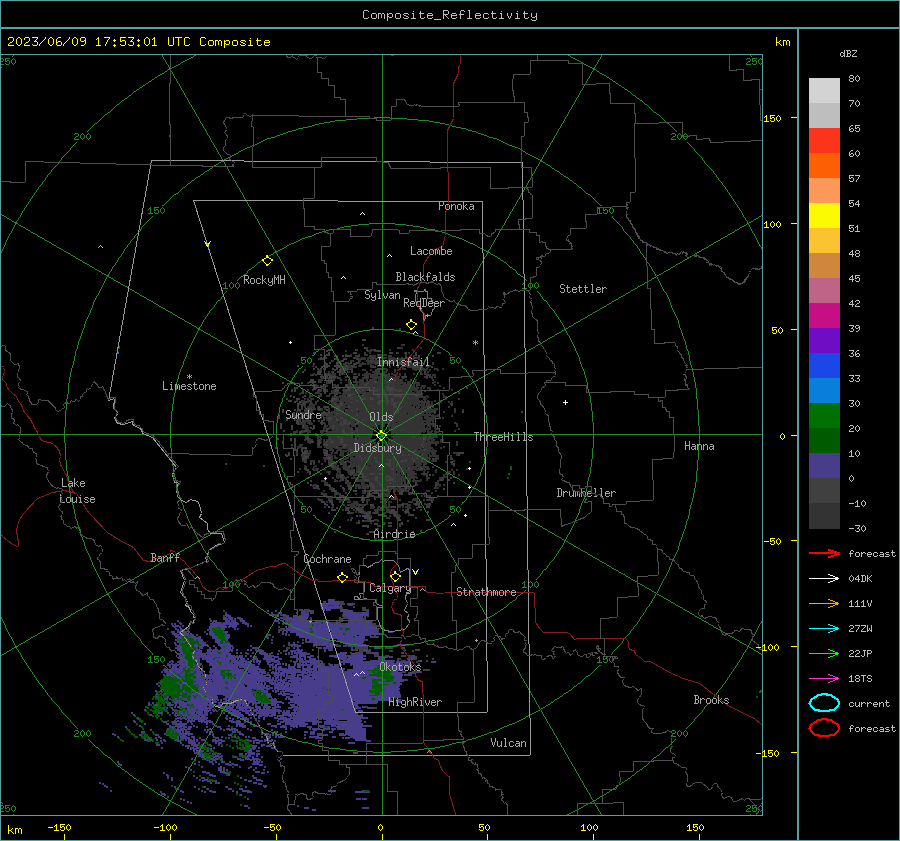Viewport: 900px width, 841px height.
Task: Click the yellow diamond marker near Cochrane
Action: [342, 577]
